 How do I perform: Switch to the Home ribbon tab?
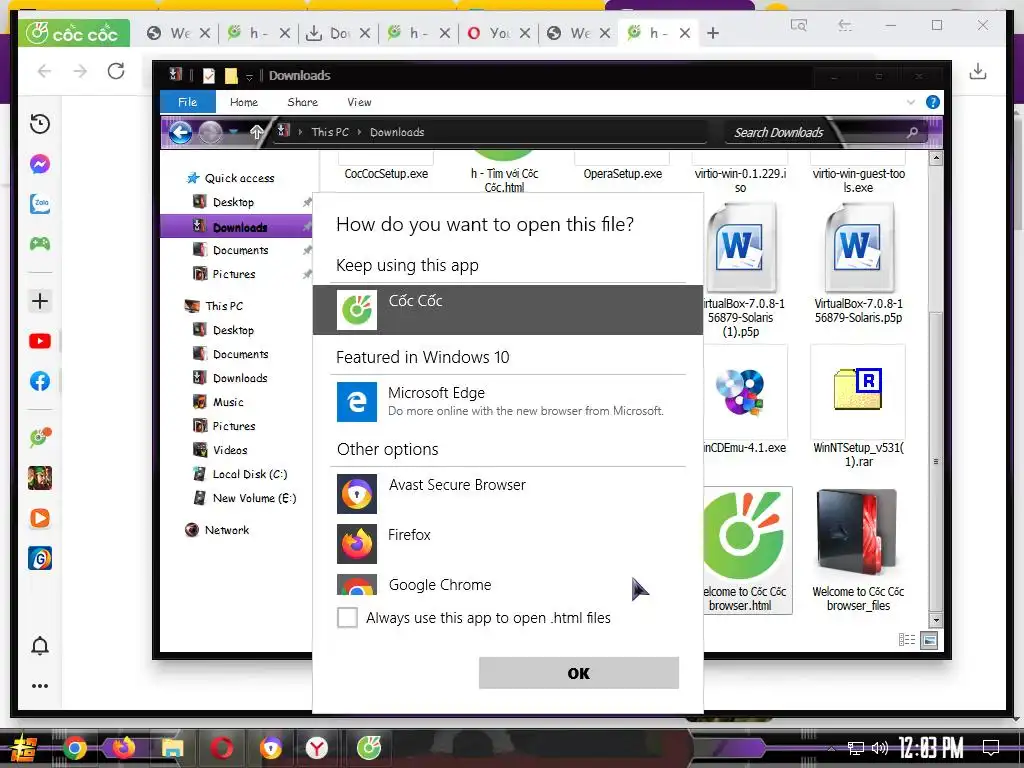tap(244, 102)
